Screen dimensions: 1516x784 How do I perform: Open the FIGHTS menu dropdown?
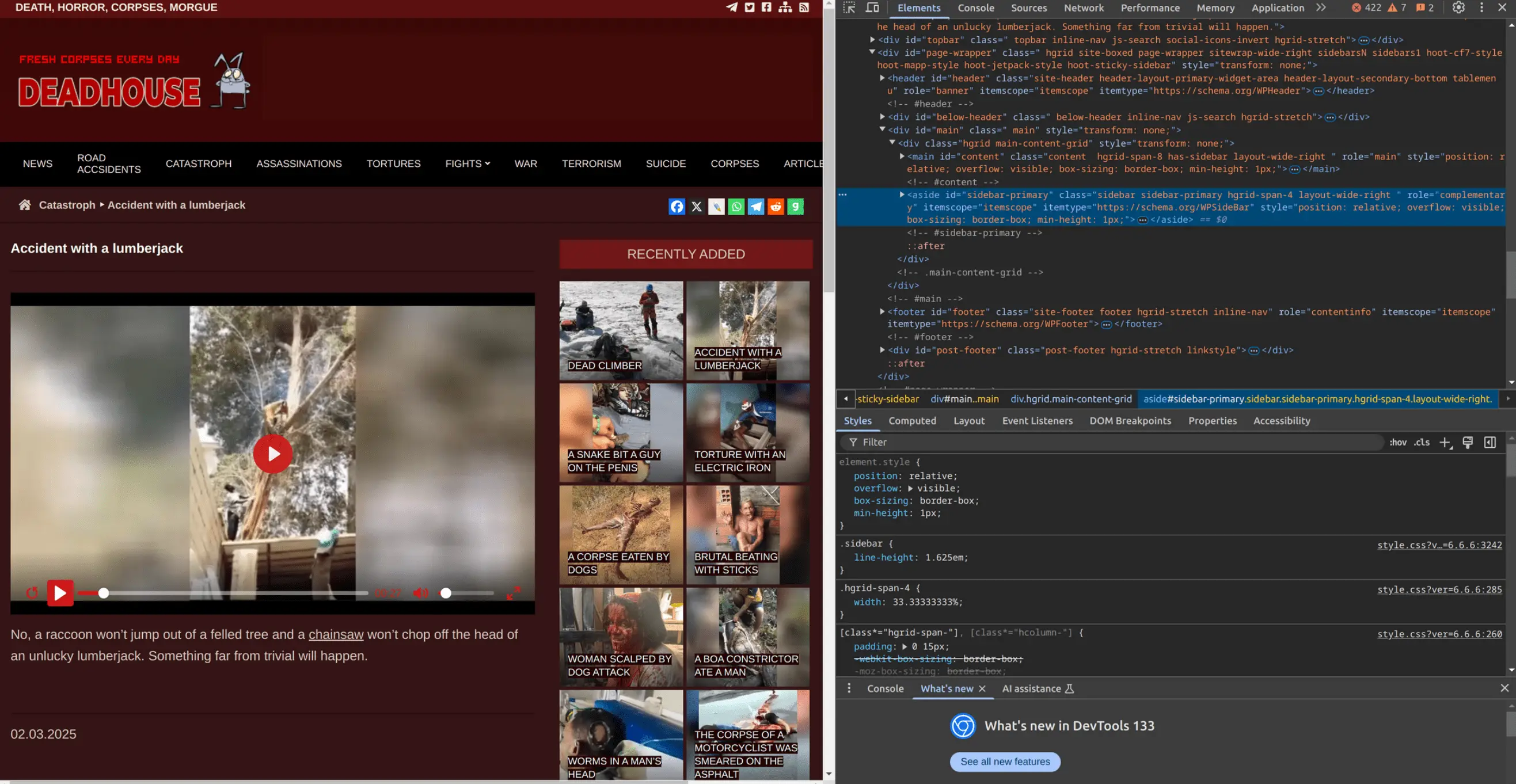[x=468, y=163]
